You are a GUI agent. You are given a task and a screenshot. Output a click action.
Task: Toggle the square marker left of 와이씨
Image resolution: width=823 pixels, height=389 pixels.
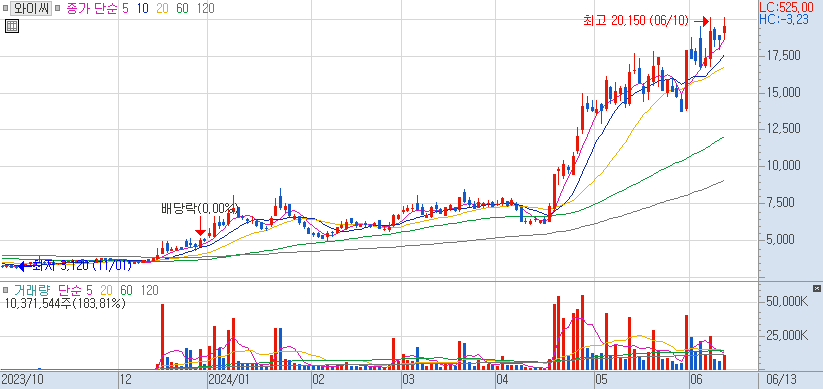(5, 9)
